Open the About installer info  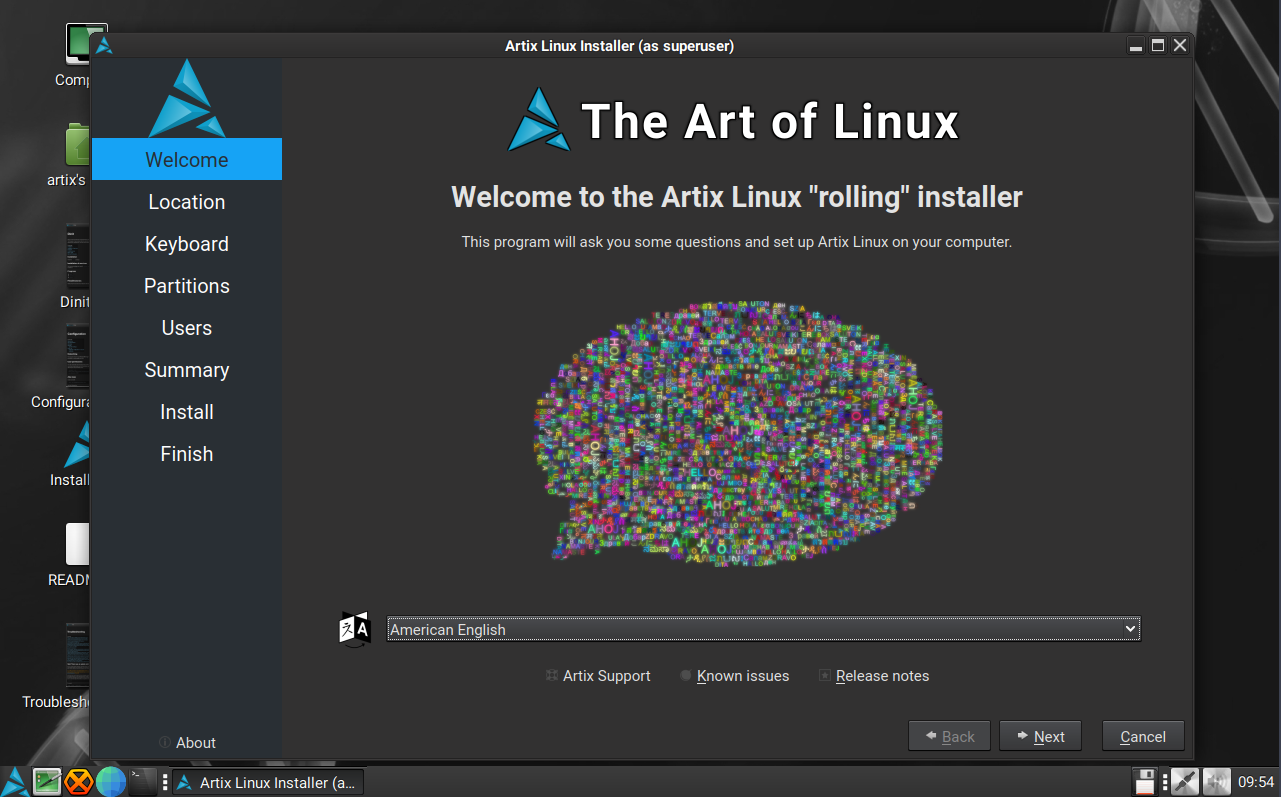(195, 743)
